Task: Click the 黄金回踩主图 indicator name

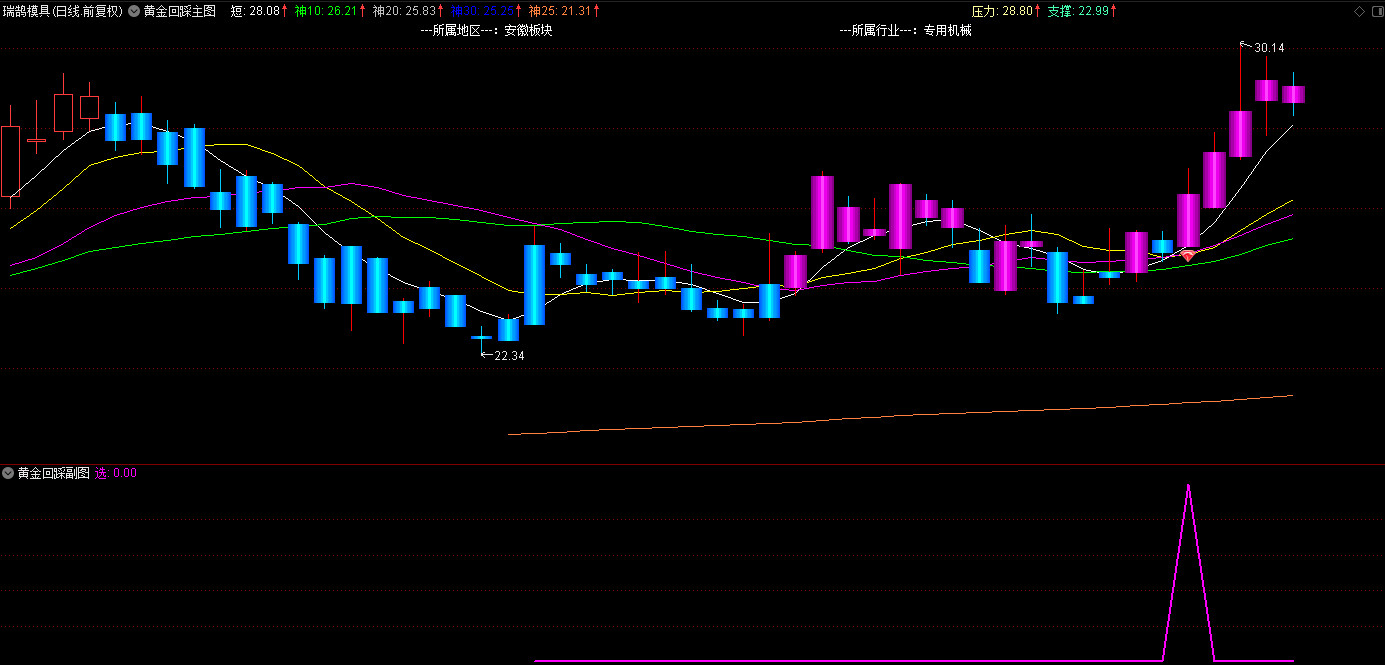Action: pyautogui.click(x=180, y=11)
